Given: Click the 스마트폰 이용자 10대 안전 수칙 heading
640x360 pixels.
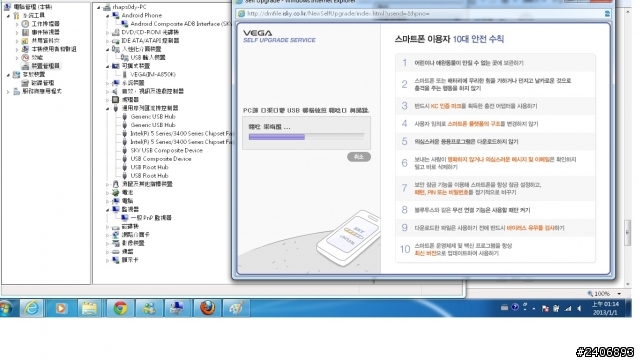Looking at the screenshot, I should tap(449, 39).
